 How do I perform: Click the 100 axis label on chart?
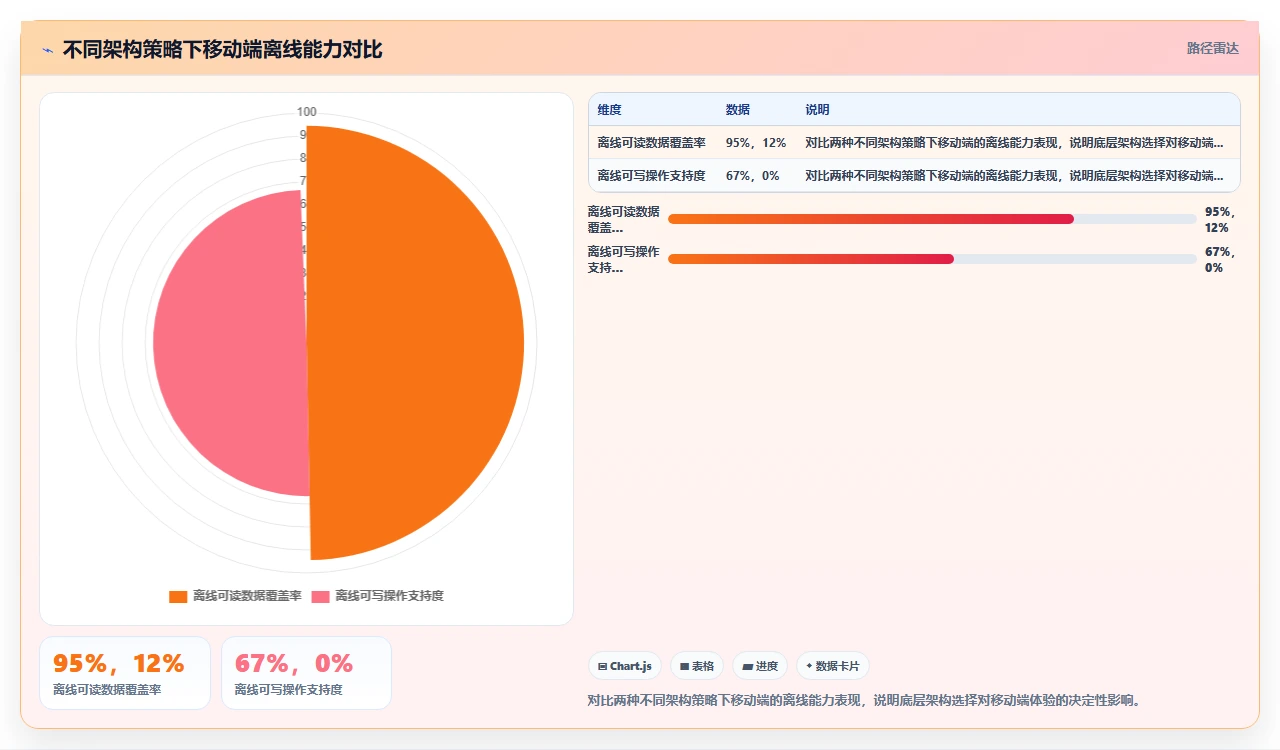(x=307, y=112)
